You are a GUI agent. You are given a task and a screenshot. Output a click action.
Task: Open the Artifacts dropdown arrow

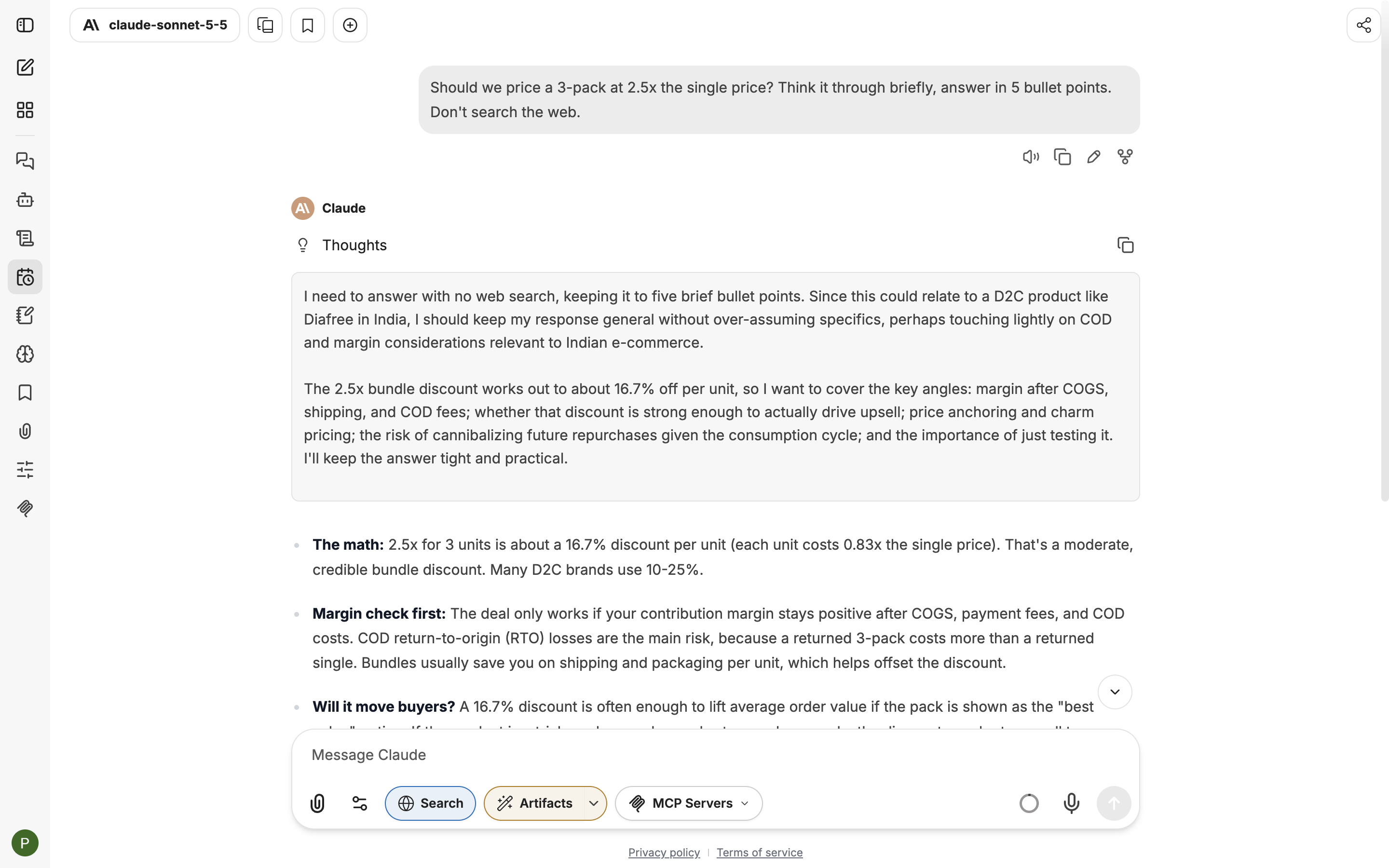tap(594, 803)
